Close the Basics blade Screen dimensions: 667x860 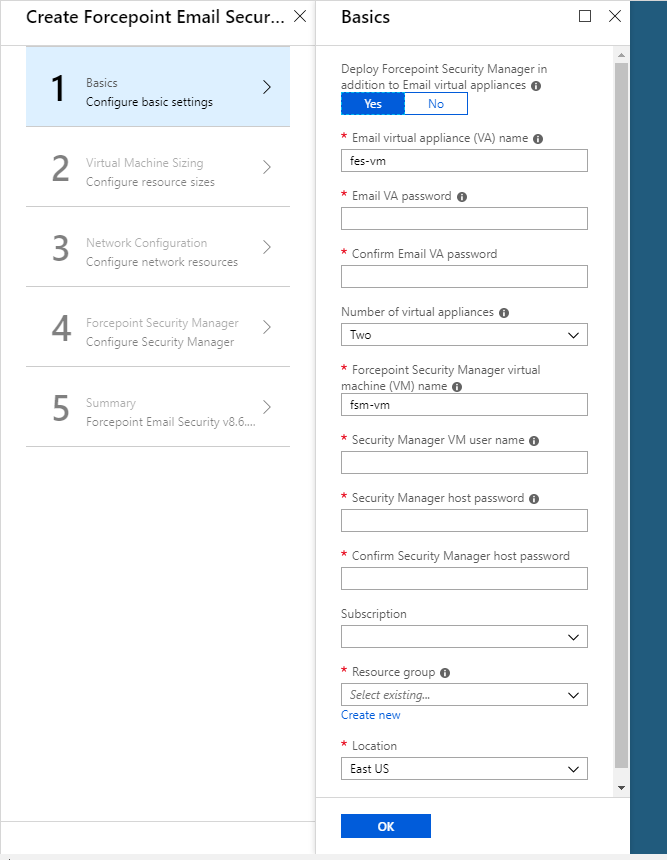point(615,16)
